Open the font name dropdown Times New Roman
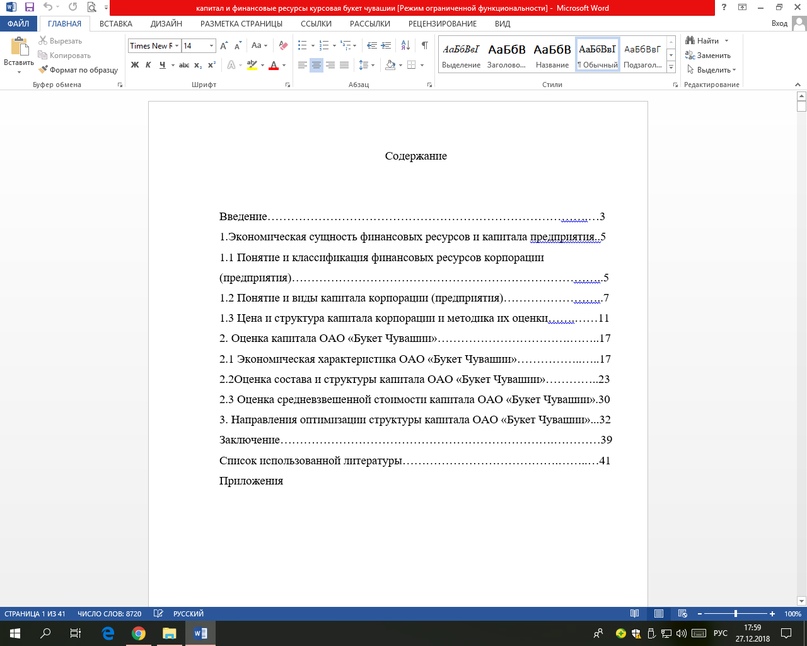This screenshot has width=807, height=646. [177, 46]
